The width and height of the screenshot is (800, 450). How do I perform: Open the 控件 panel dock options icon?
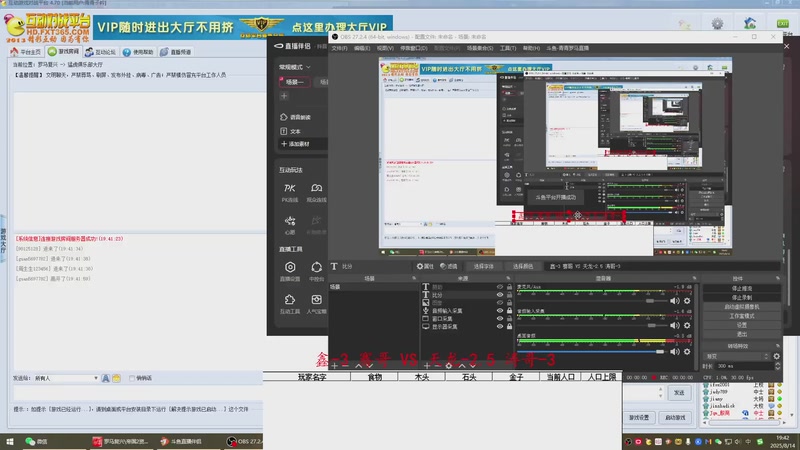[x=778, y=279]
